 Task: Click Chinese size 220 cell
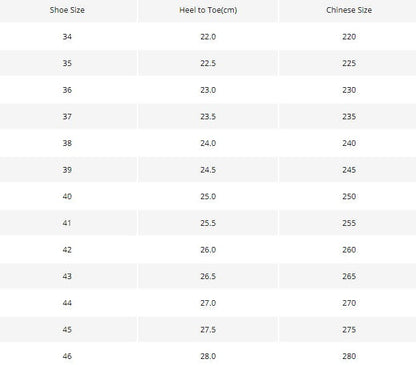[349, 37]
